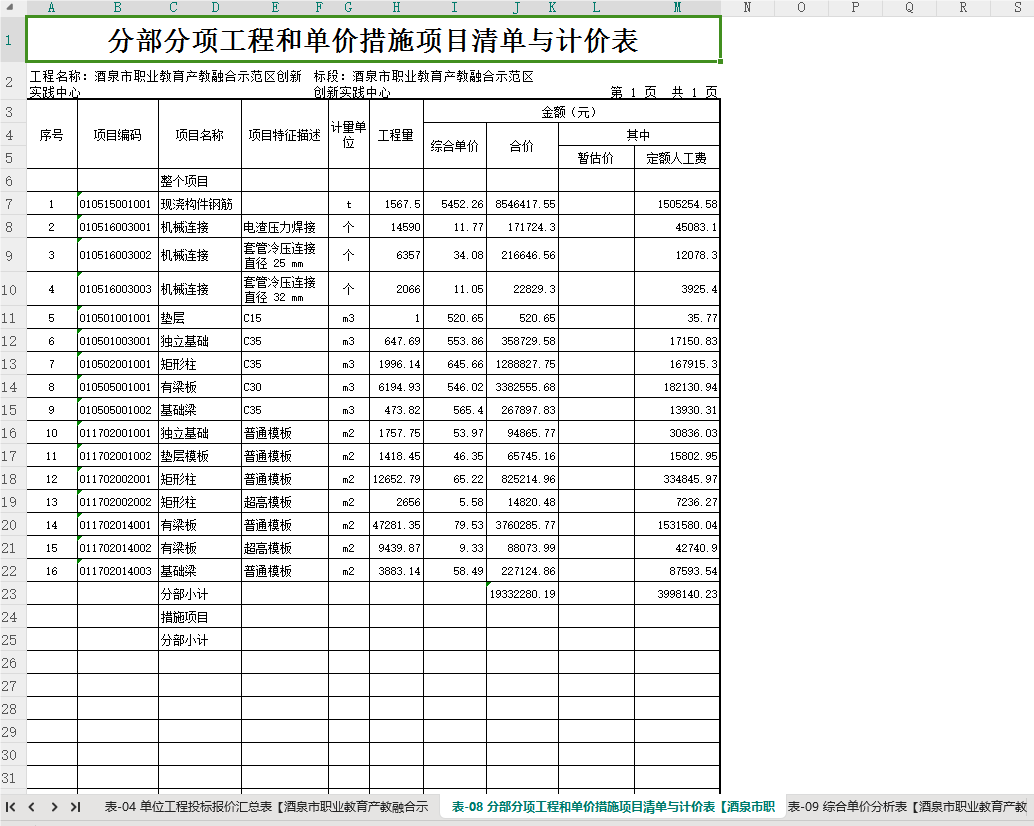Select the active 表-08 sheet tab
1034x826 pixels.
(613, 806)
